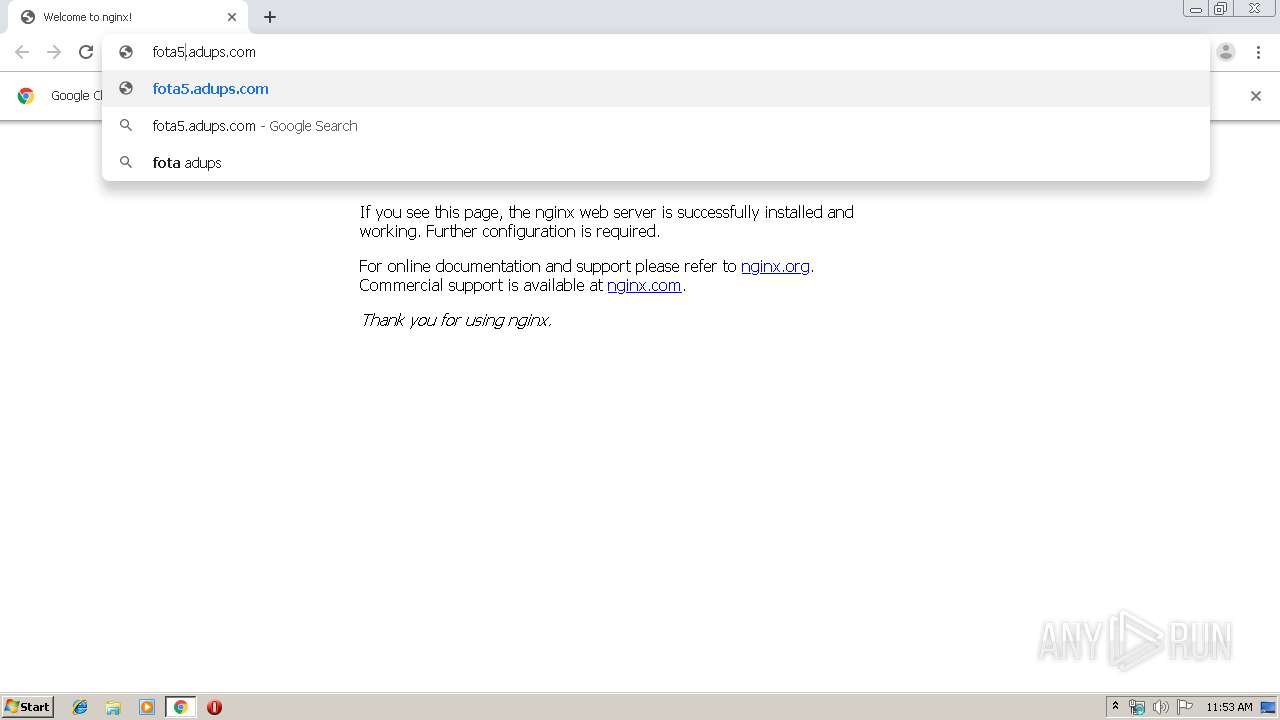This screenshot has width=1280, height=720.
Task: Open the Windows Start menu
Action: [28, 707]
